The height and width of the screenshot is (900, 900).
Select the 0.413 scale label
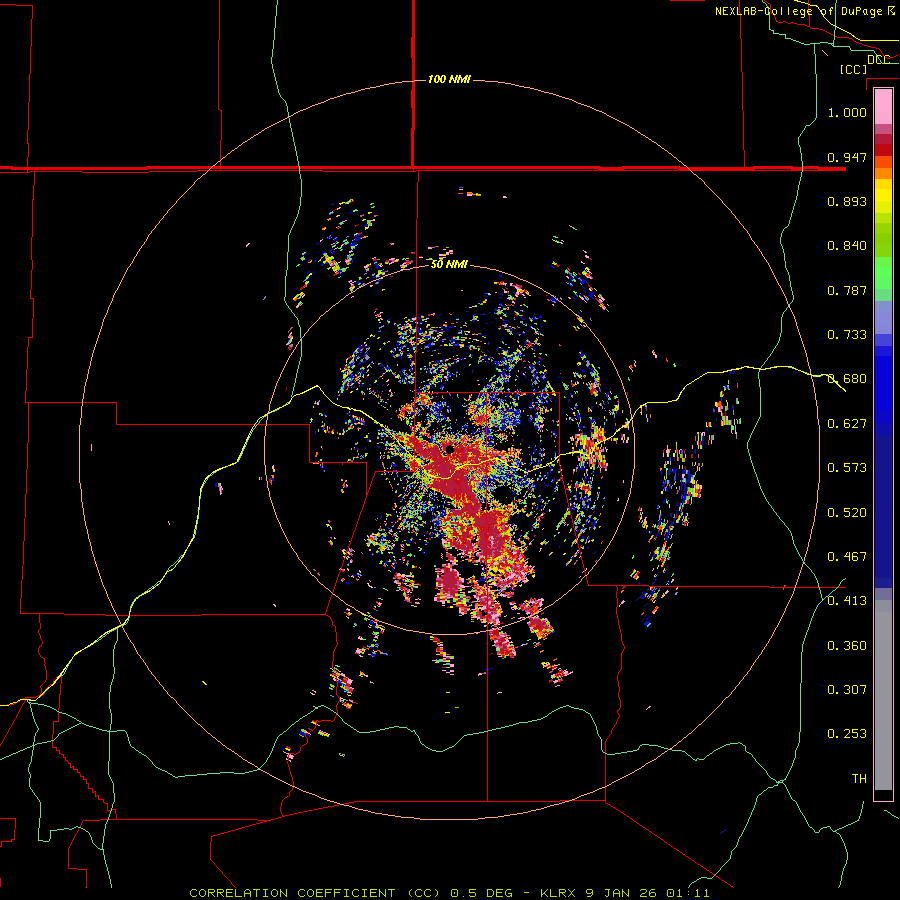(847, 601)
